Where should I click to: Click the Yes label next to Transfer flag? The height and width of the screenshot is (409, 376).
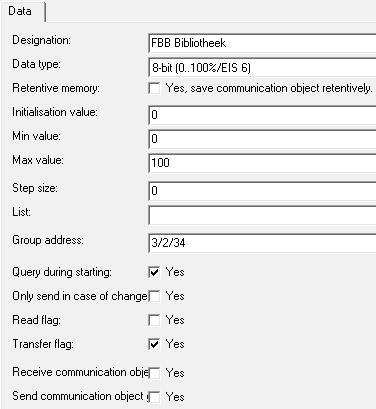[175, 344]
